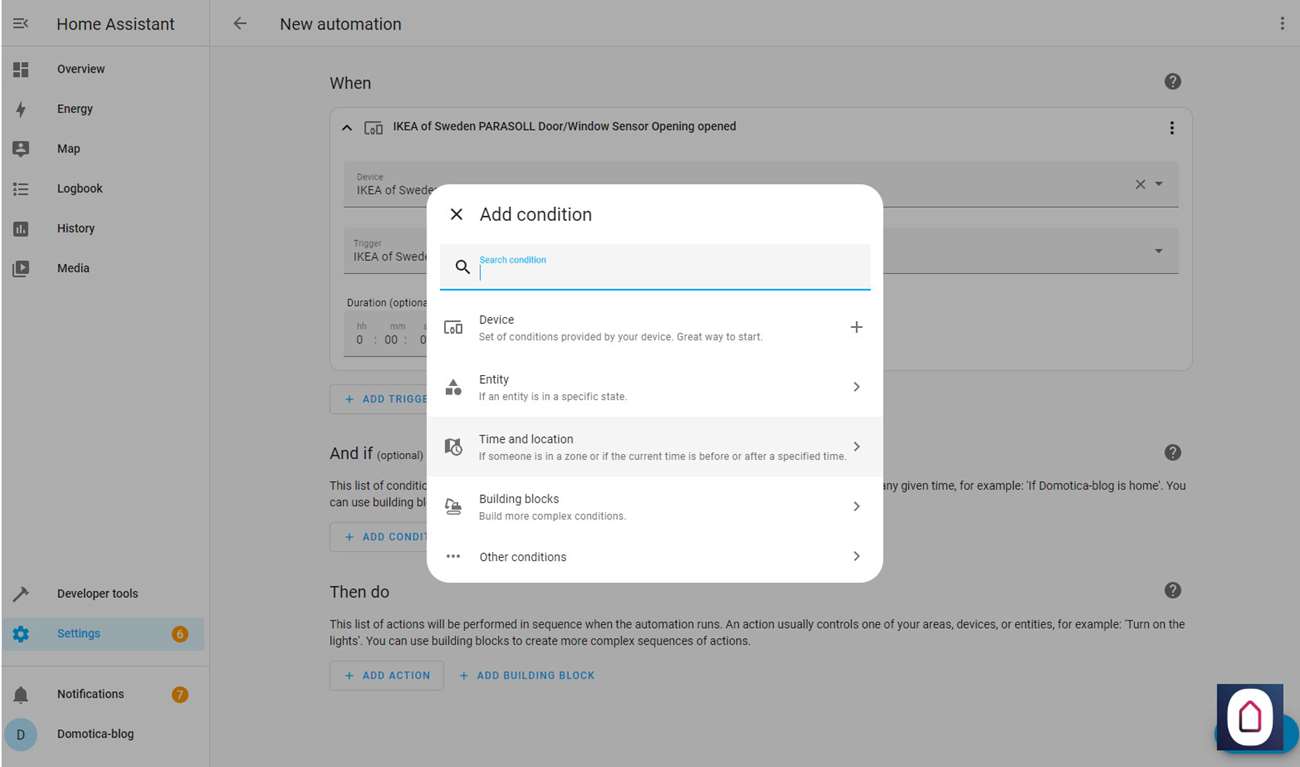Expand Time and location conditions
The height and width of the screenshot is (767, 1300).
[654, 447]
